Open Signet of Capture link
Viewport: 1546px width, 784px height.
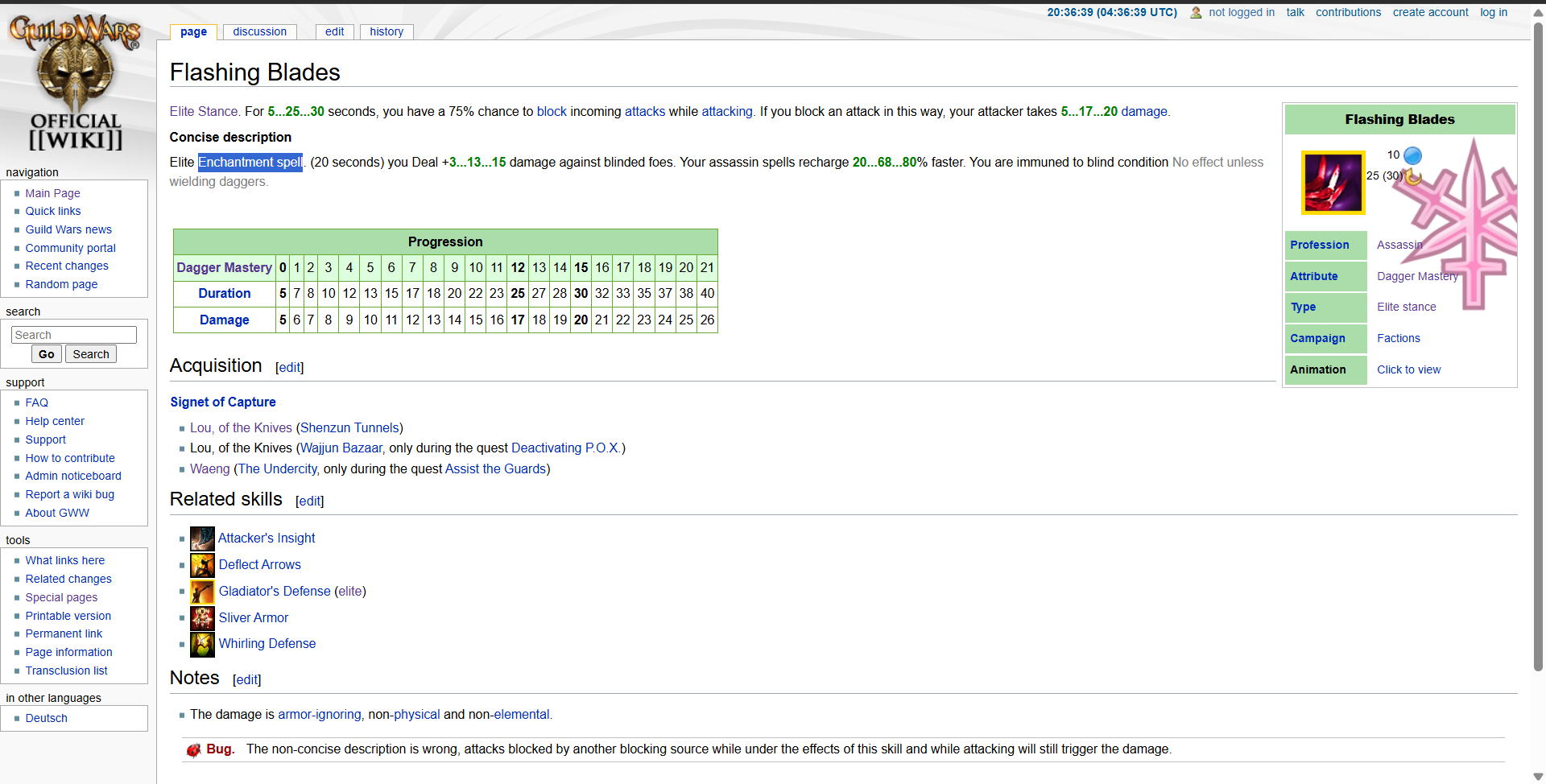coord(223,402)
